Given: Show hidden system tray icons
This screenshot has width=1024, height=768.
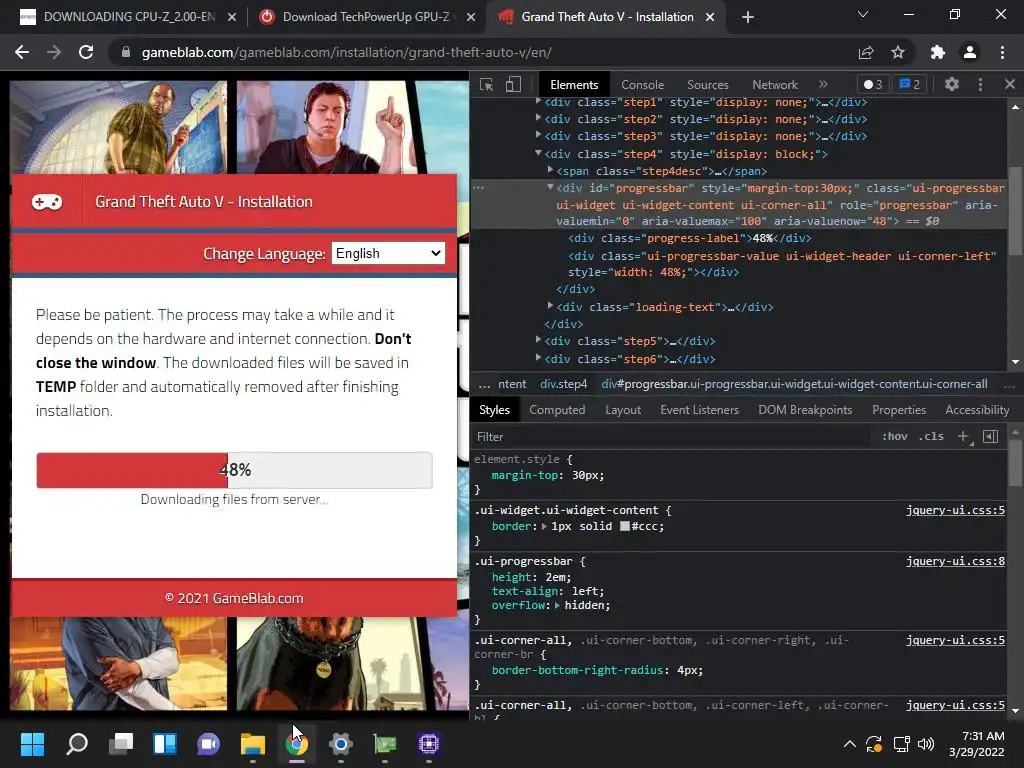Looking at the screenshot, I should [850, 744].
